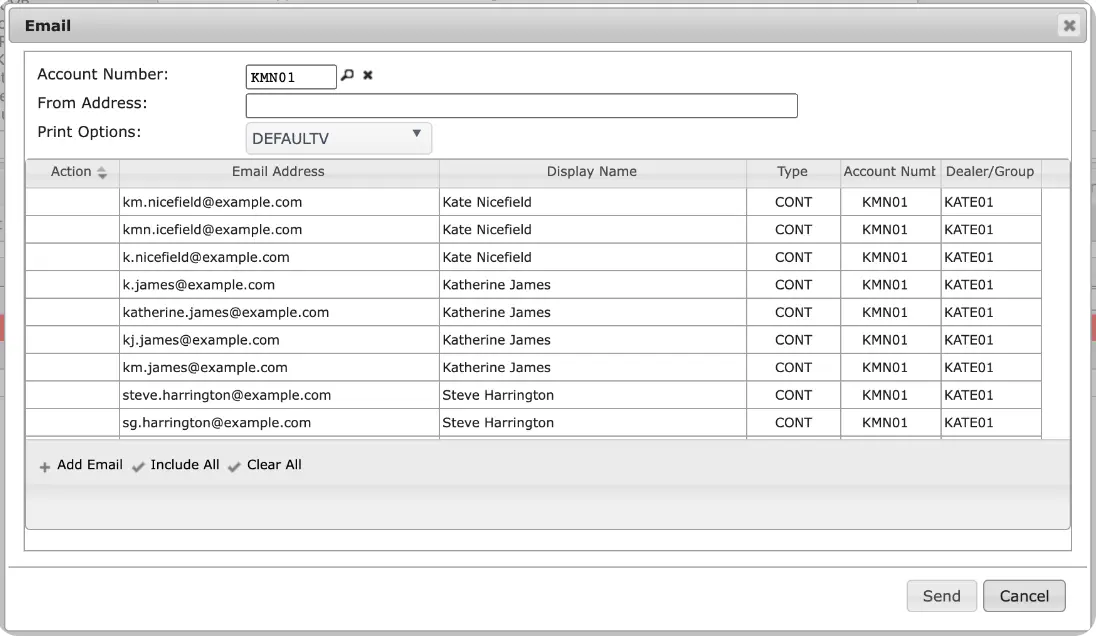Viewport: 1096px width, 636px height.
Task: Select kmn.icefield@example.com email row
Action: (x=533, y=230)
